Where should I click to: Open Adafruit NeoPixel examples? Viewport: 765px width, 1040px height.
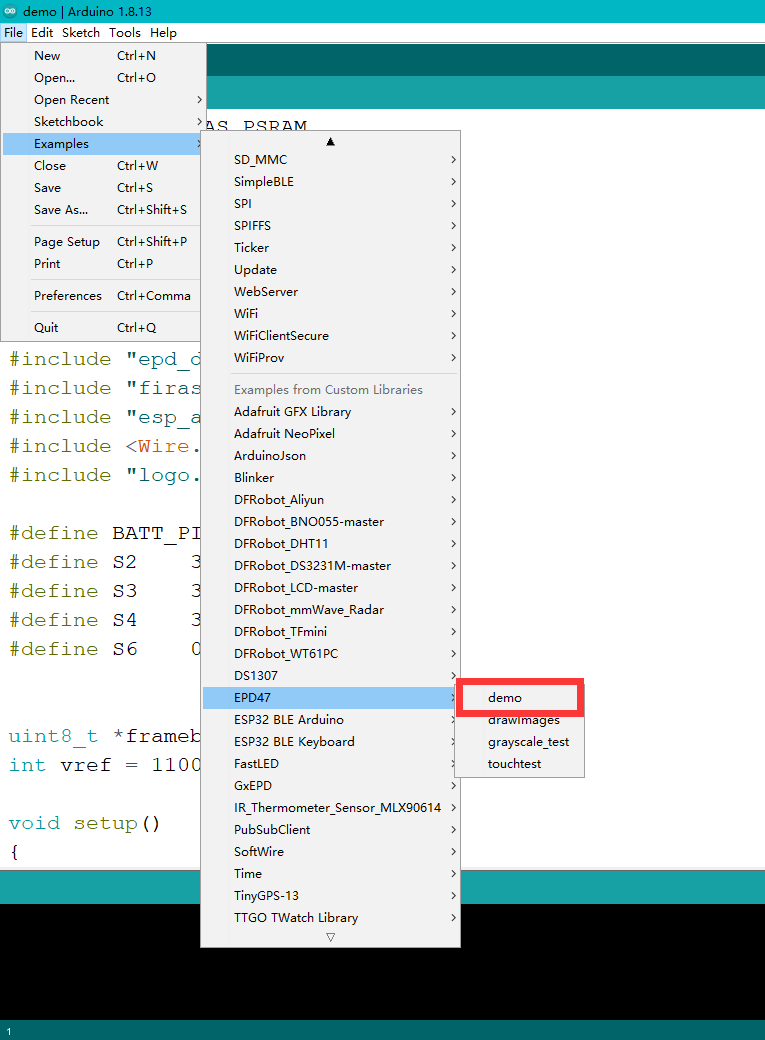(330, 433)
